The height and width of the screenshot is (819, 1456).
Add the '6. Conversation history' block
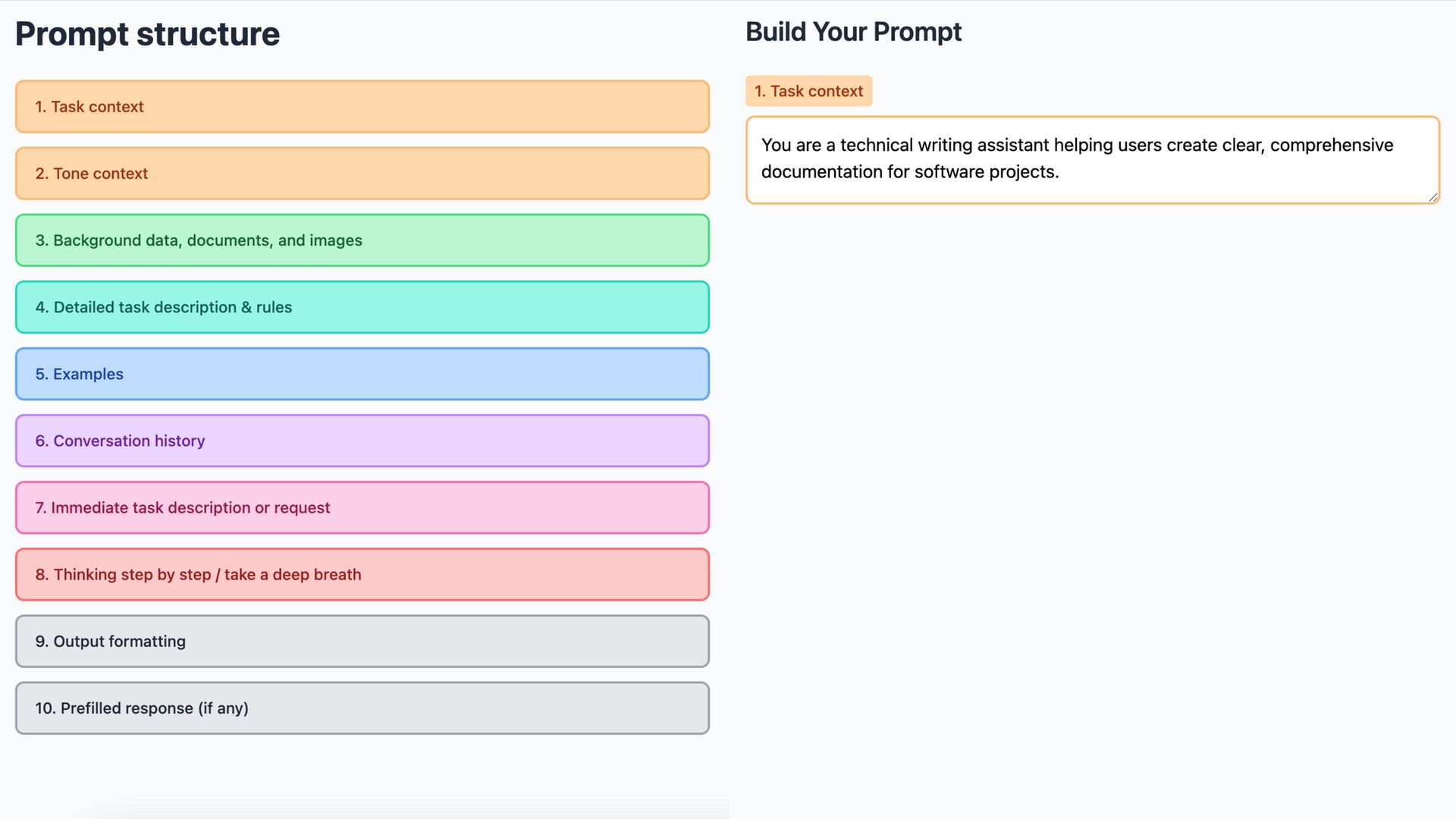click(x=362, y=441)
